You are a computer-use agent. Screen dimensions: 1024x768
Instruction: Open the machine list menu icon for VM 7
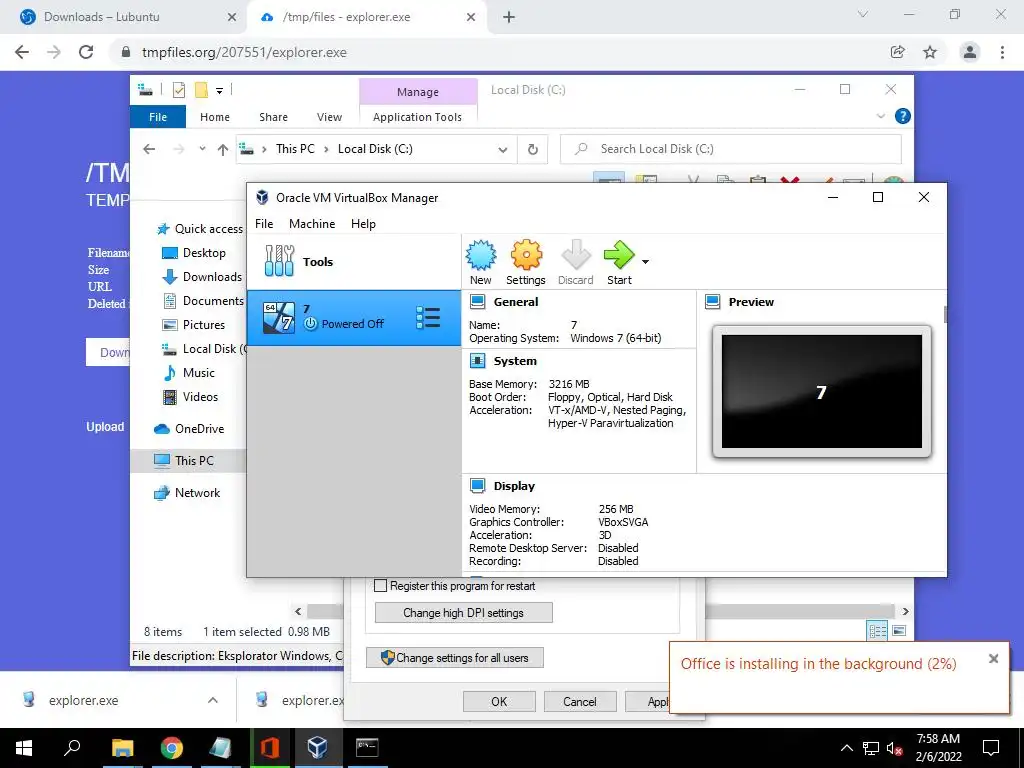(x=428, y=318)
